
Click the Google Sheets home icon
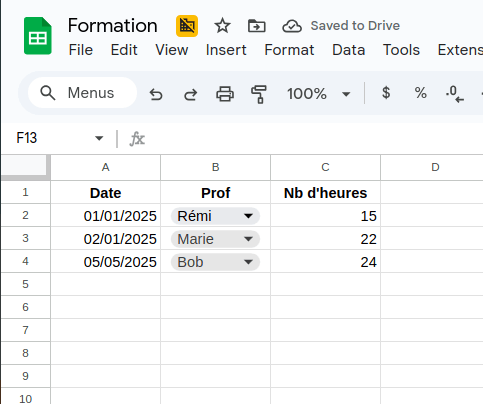point(38,36)
